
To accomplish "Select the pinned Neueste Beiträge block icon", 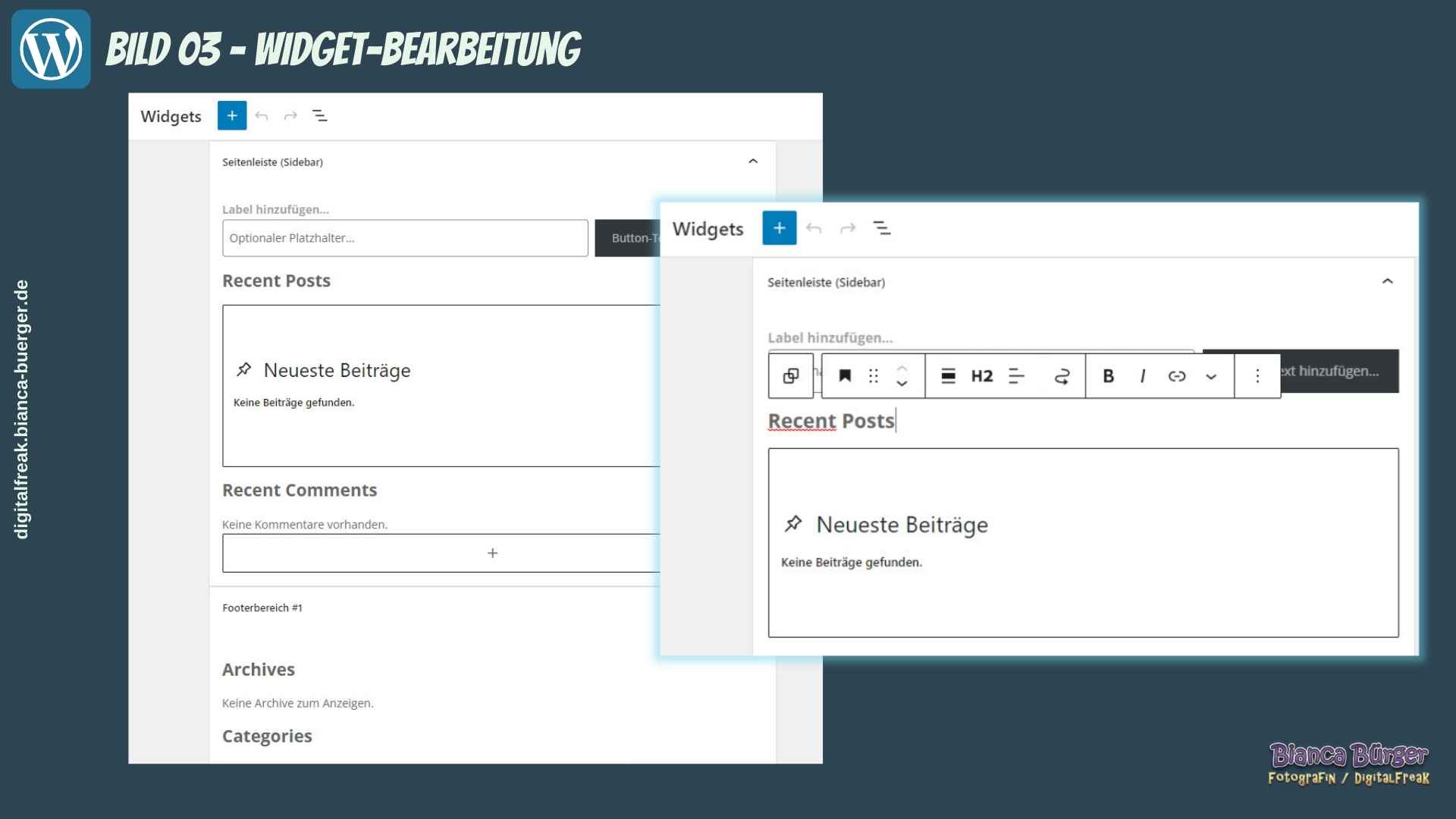I will (x=794, y=523).
